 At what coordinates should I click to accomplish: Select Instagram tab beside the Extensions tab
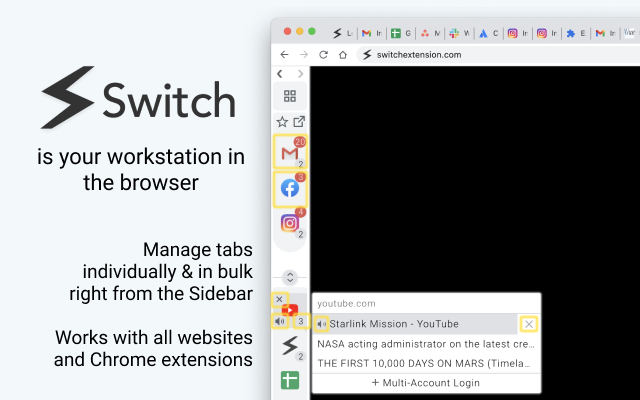pos(547,33)
